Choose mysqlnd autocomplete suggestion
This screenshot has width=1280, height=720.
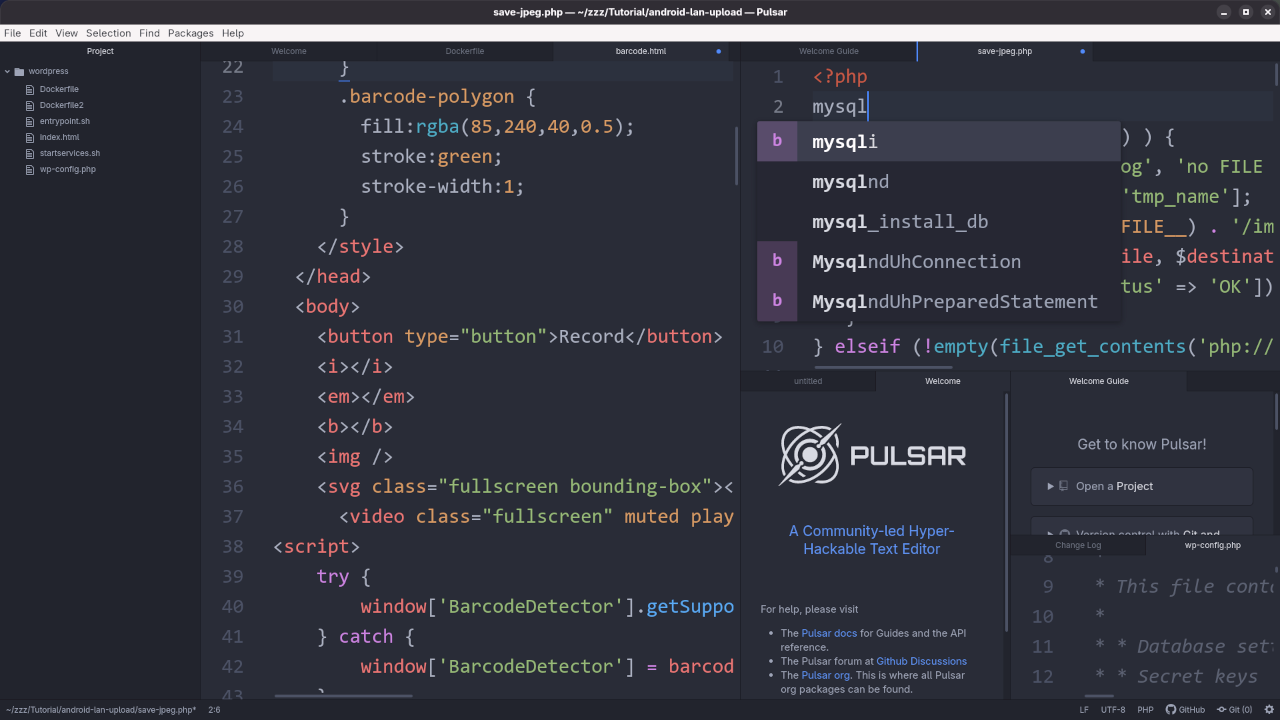[x=938, y=182]
